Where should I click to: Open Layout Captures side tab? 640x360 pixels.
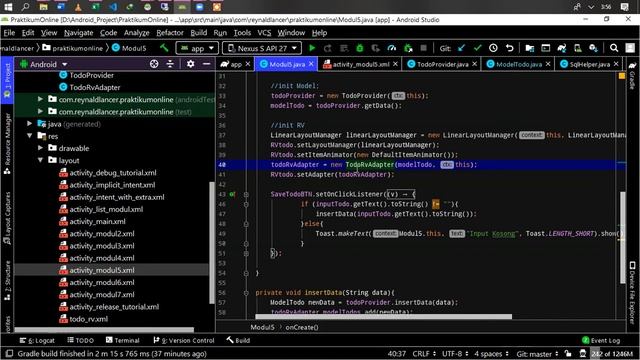pos(7,218)
